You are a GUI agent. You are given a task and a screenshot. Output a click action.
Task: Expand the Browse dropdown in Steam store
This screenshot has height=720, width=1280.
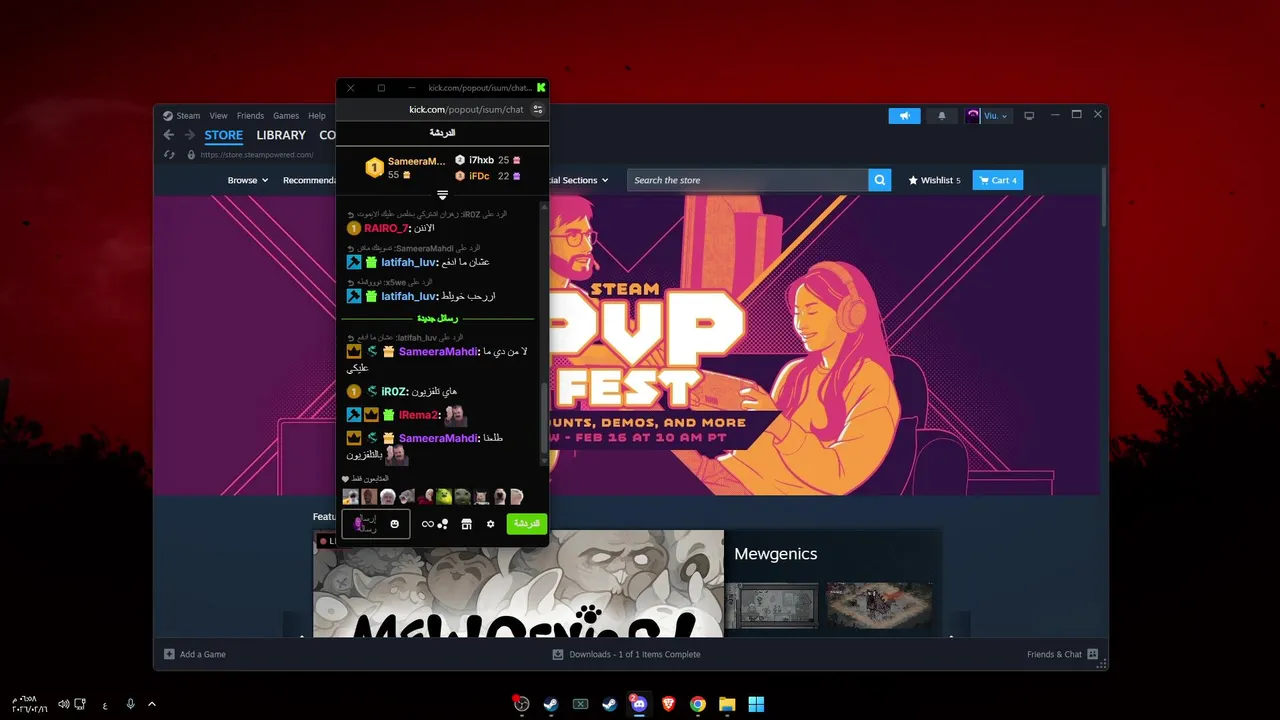coord(248,180)
